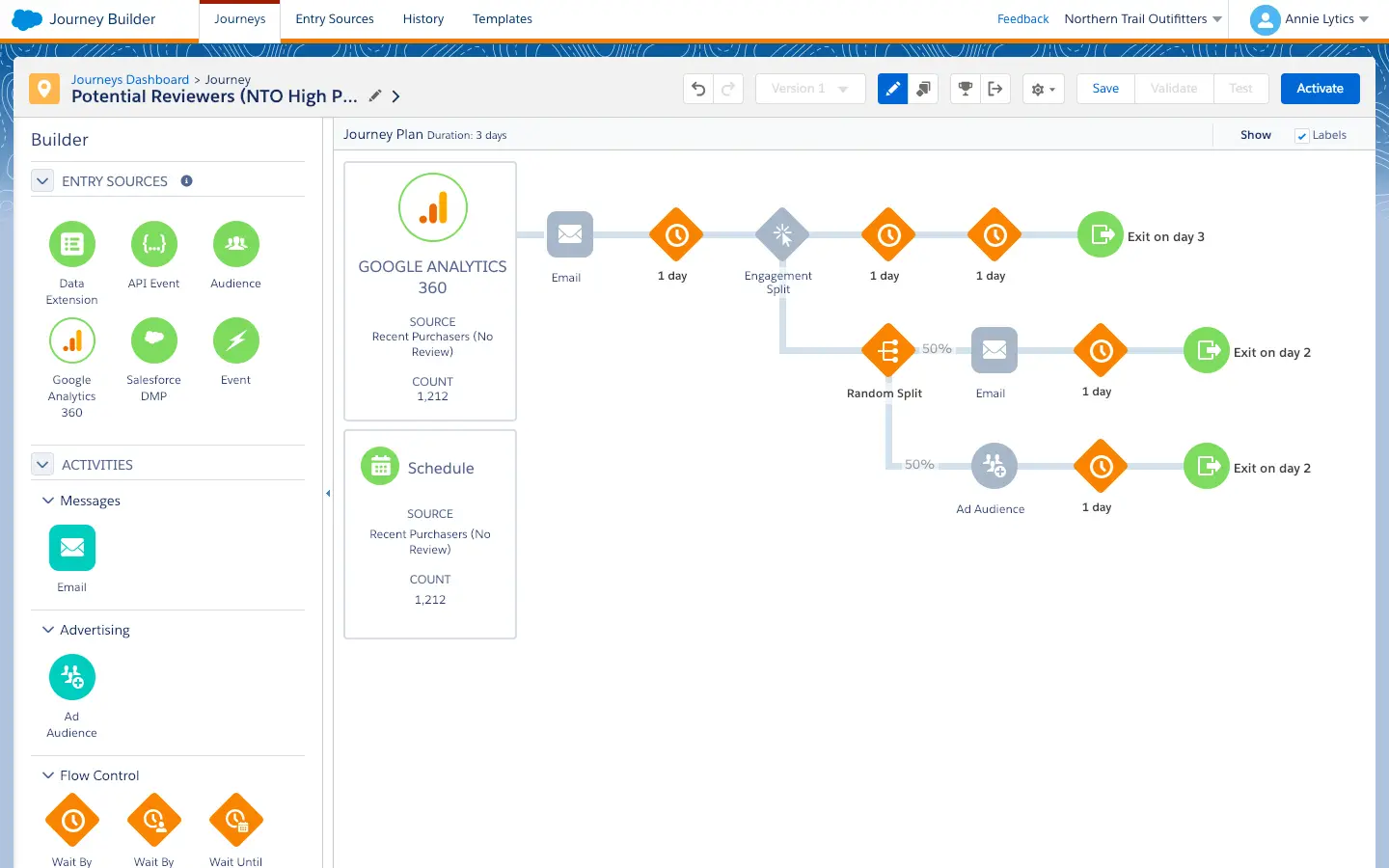Viewport: 1389px width, 868px height.
Task: Click the first 1 day wait after Email
Action: (676, 234)
